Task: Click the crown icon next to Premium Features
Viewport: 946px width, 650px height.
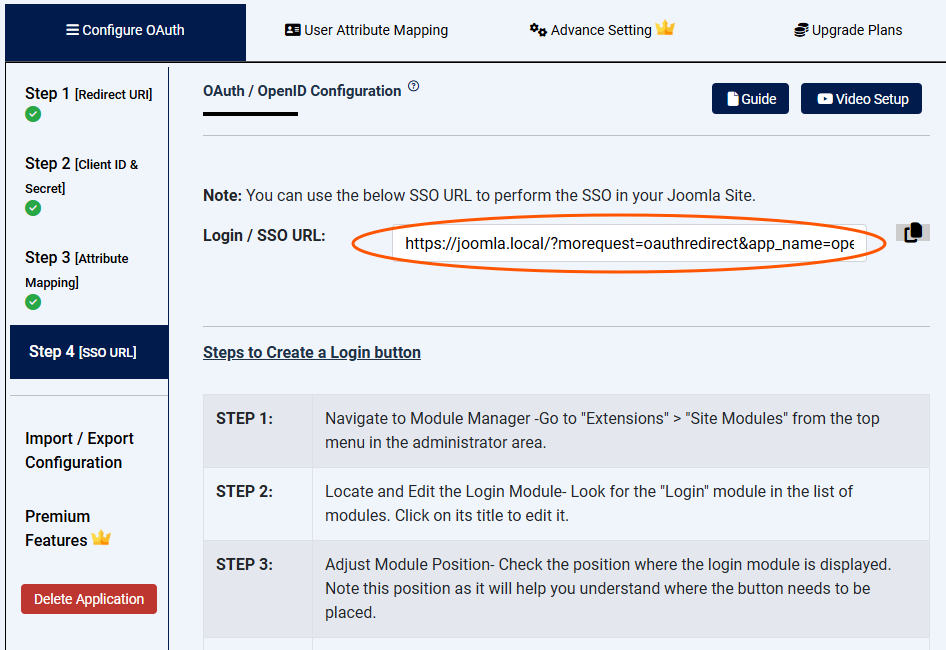Action: tap(101, 539)
